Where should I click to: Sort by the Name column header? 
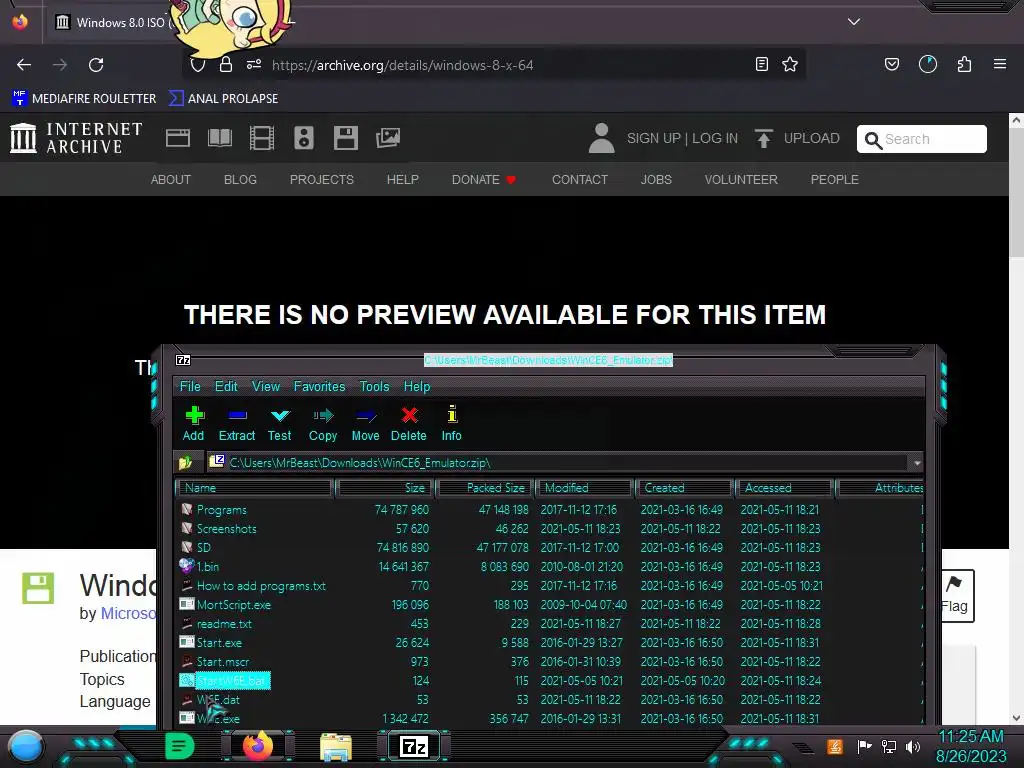click(255, 488)
